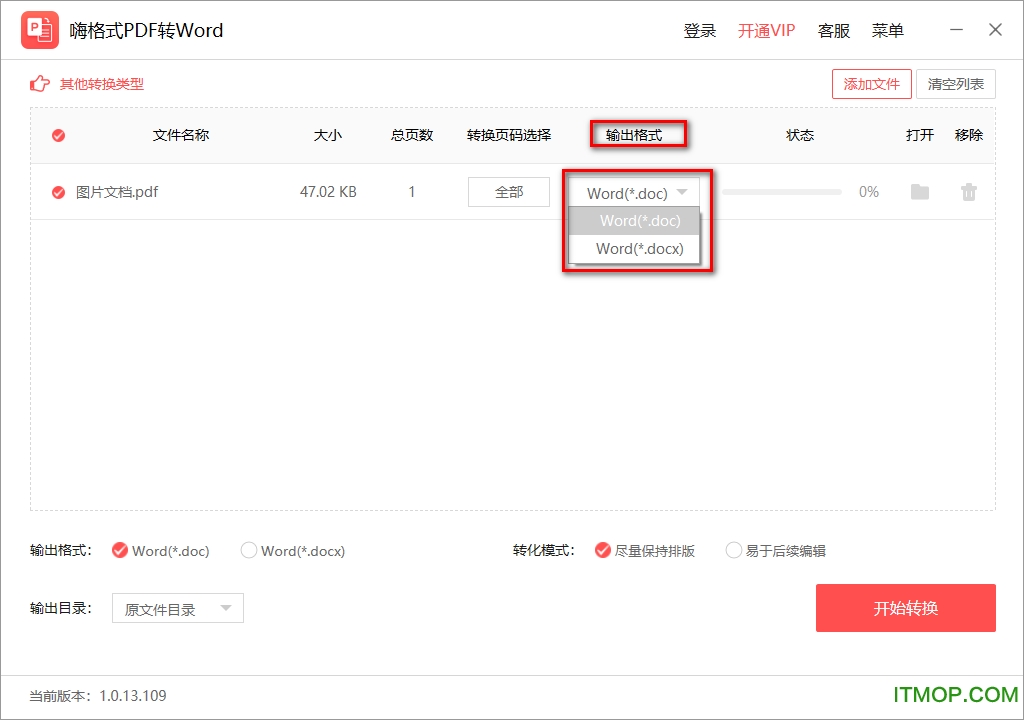The height and width of the screenshot is (720, 1024).
Task: Click the app logo PDF icon
Action: point(40,30)
